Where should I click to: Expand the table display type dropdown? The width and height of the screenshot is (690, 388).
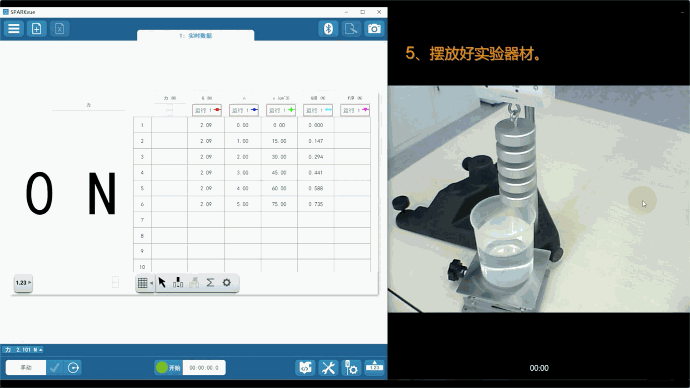145,283
